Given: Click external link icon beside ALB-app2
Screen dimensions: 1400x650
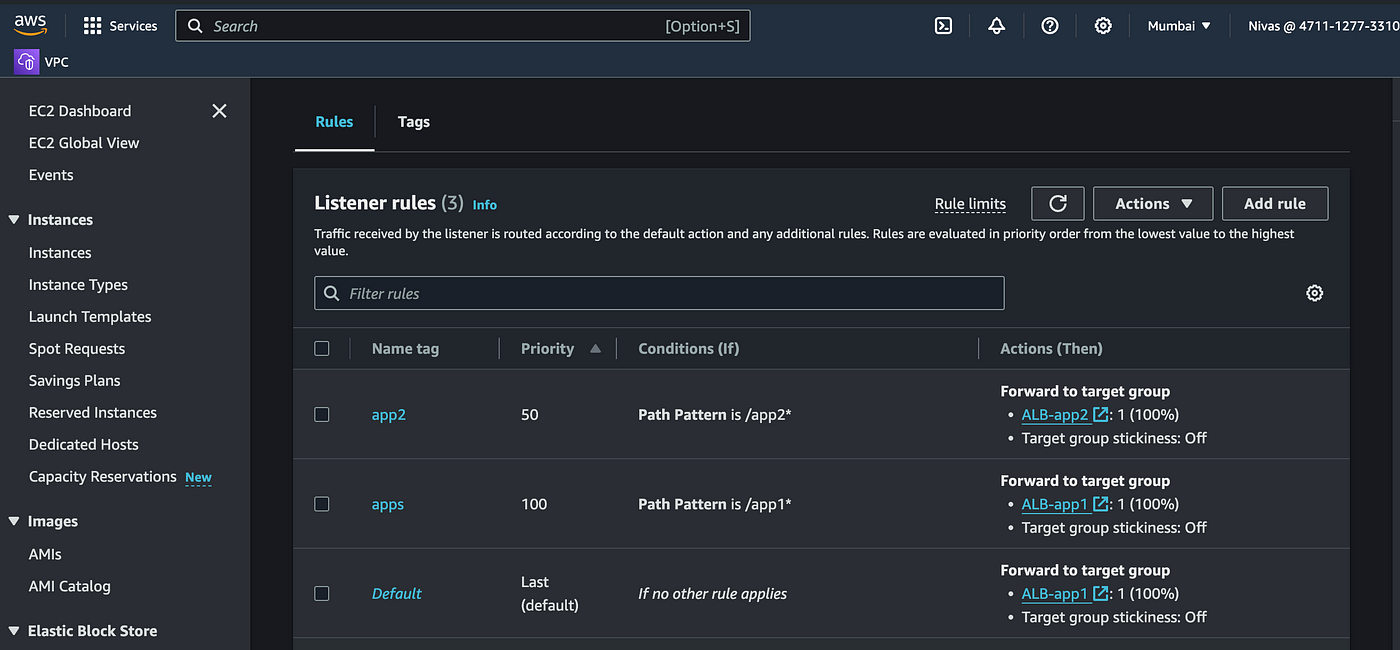Looking at the screenshot, I should 1100,414.
